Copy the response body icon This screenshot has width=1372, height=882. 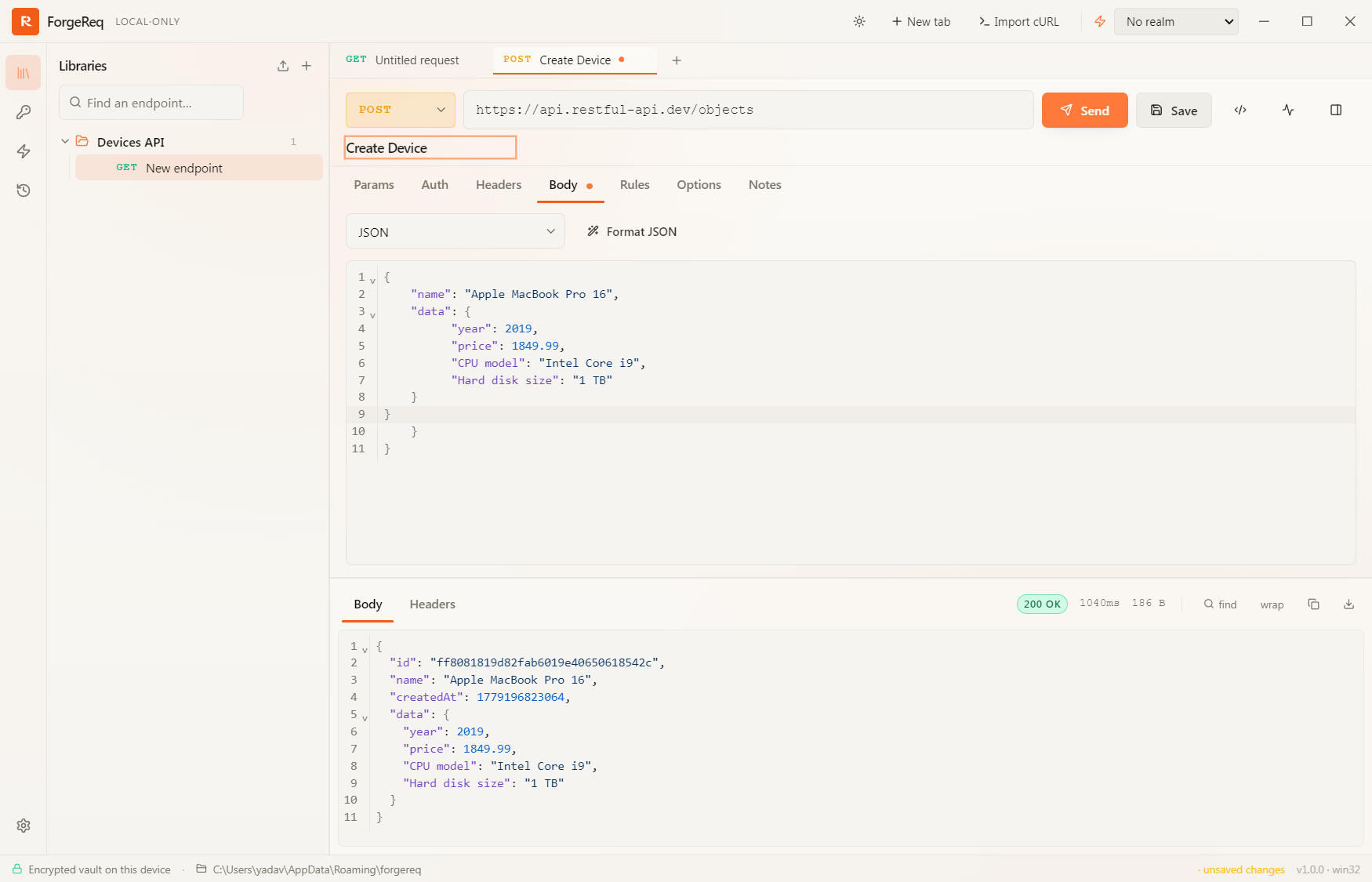(1313, 604)
